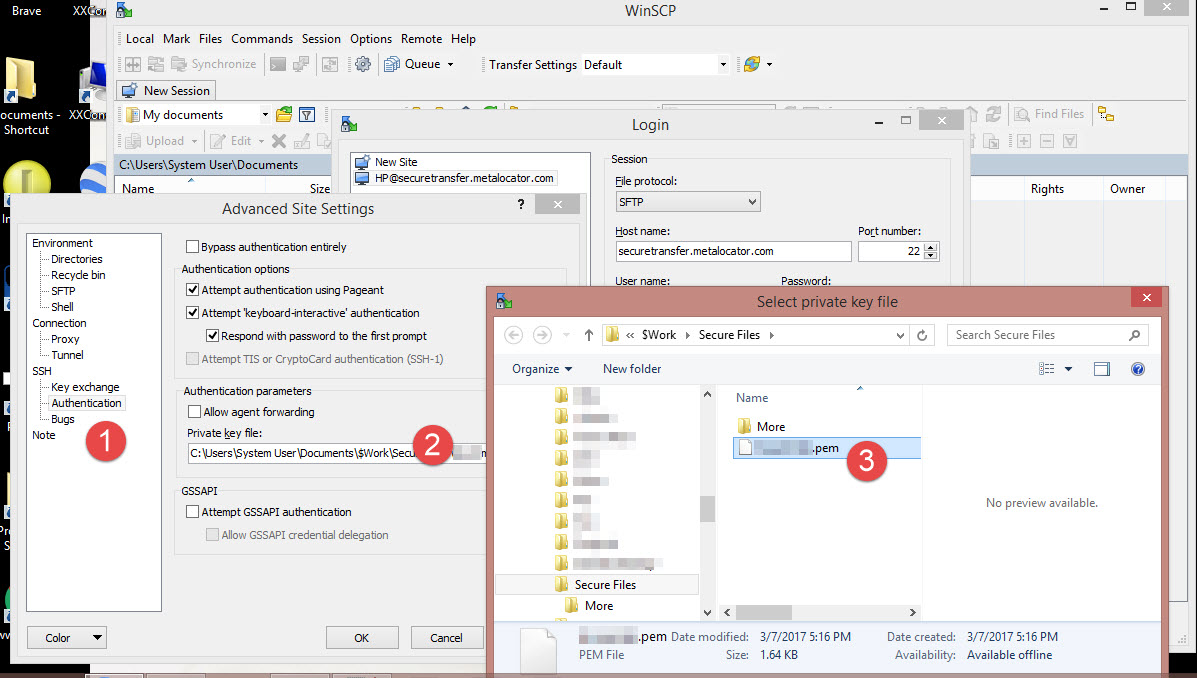Toggle Respond with password to first prompt
This screenshot has height=678, width=1197.
(212, 336)
